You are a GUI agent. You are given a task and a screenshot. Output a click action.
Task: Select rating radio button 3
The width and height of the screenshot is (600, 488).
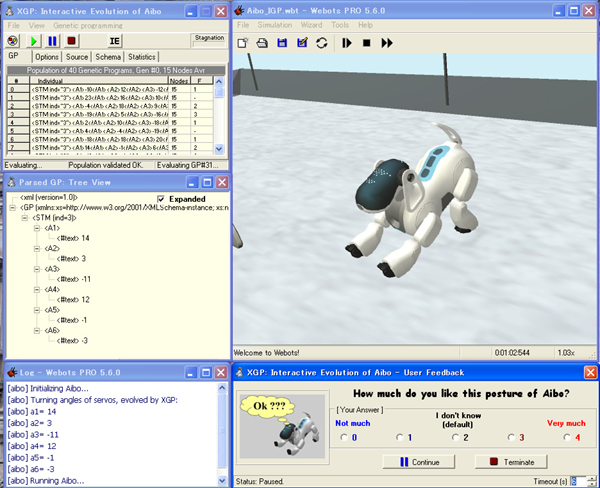(x=511, y=437)
